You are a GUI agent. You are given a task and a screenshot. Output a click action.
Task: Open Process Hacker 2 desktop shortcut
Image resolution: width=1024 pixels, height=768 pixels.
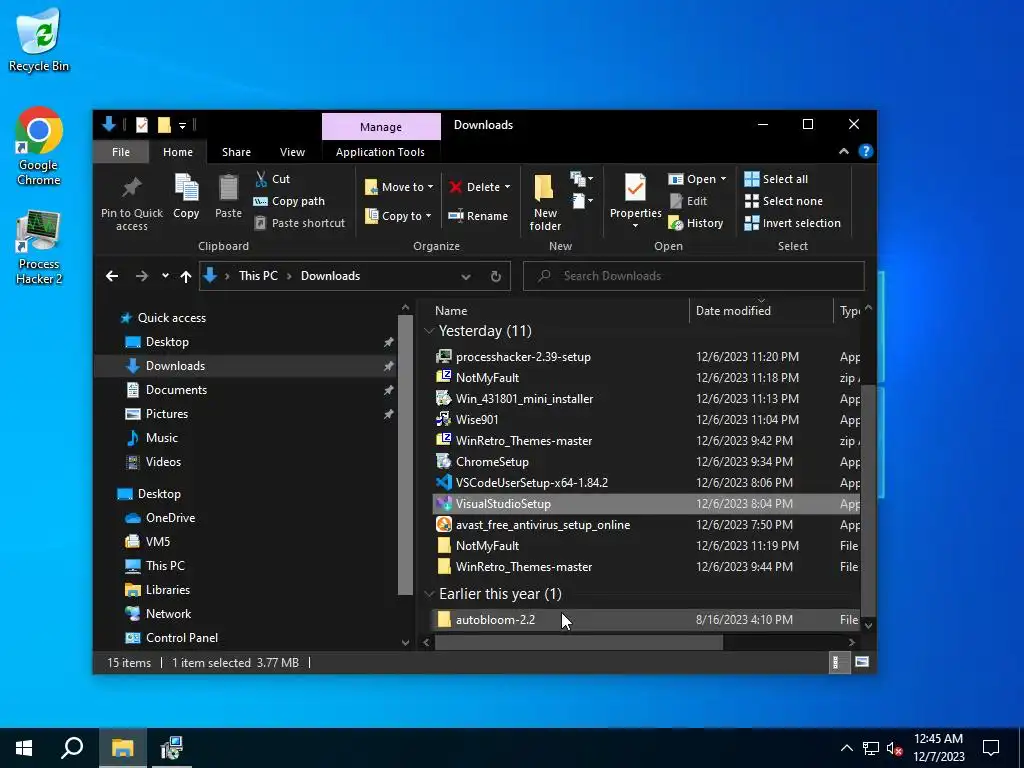[x=39, y=247]
